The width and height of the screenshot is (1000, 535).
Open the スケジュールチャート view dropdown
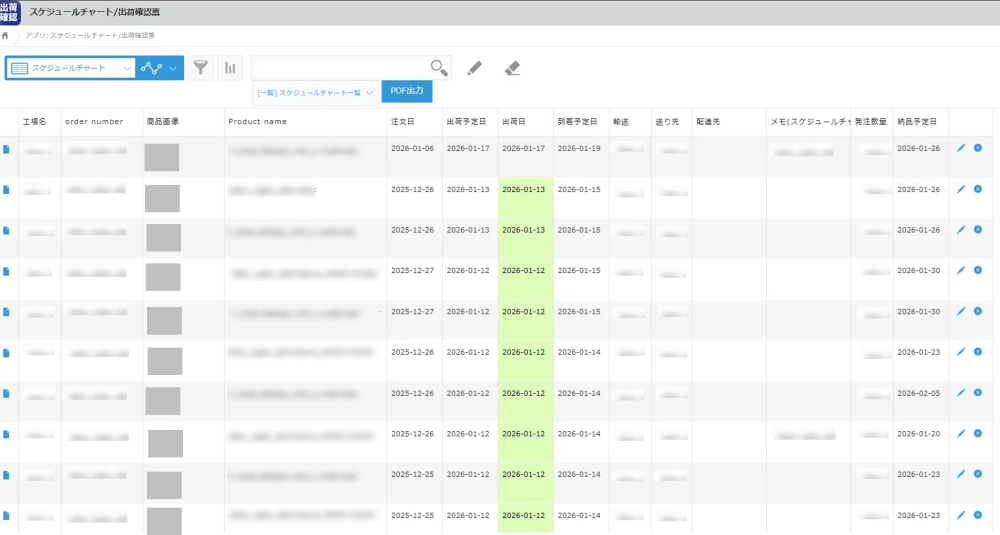coord(71,68)
